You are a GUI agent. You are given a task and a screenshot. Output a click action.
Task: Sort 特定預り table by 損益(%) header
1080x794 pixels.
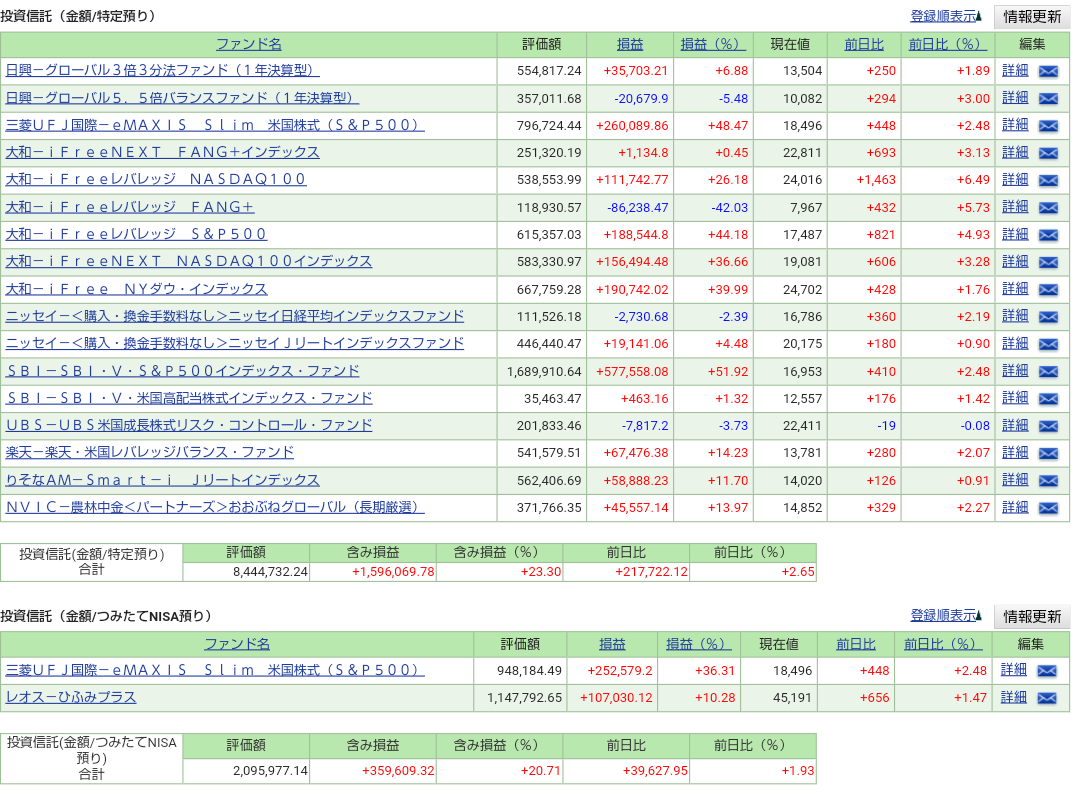point(713,44)
